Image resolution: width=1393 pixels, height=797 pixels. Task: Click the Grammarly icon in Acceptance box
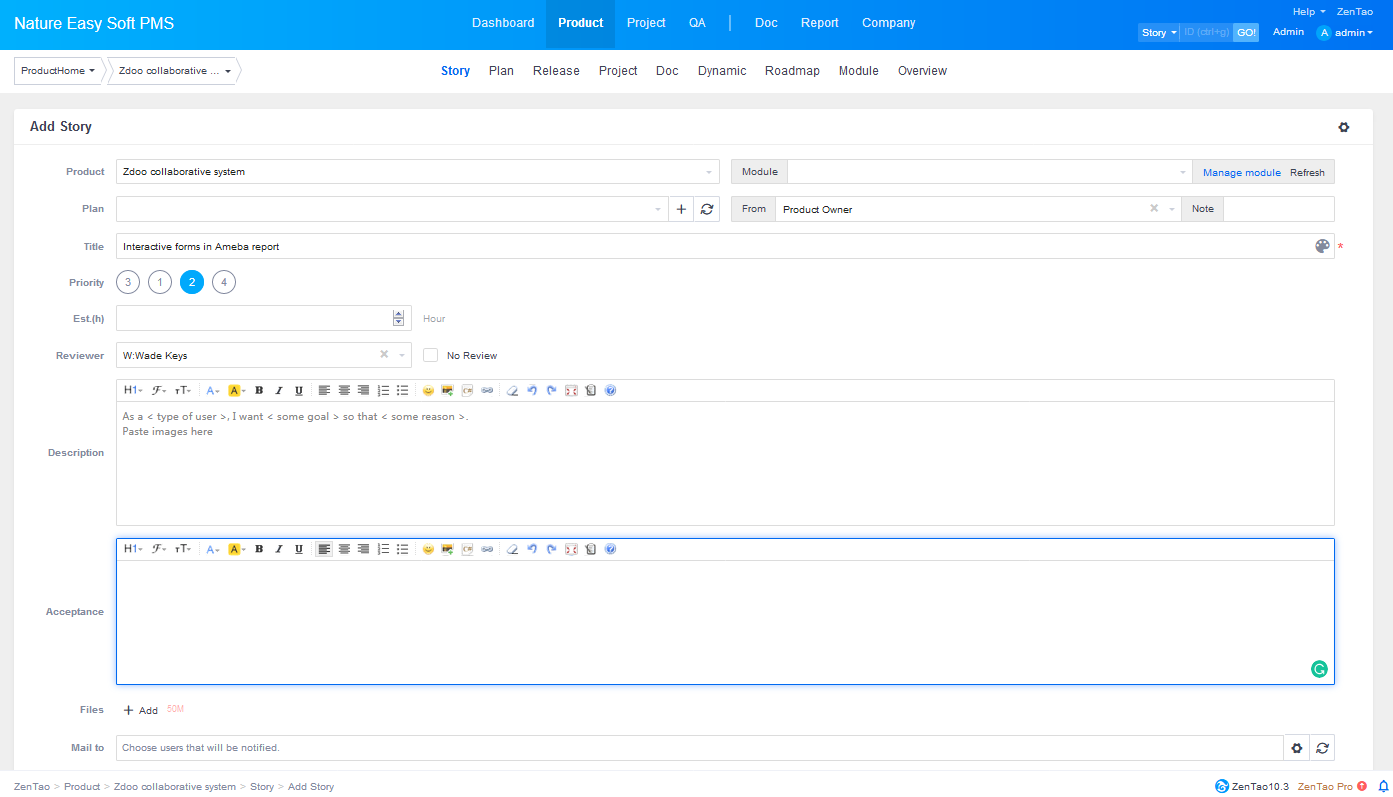[1319, 669]
